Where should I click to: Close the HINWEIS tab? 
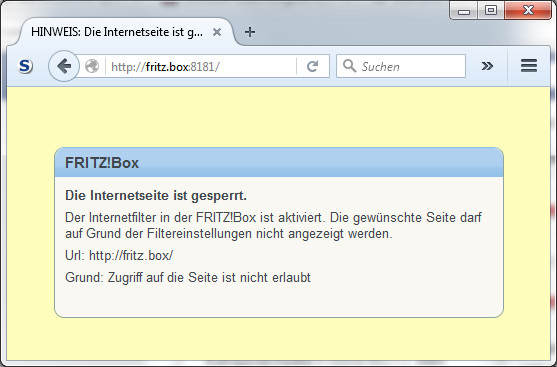pos(217,32)
